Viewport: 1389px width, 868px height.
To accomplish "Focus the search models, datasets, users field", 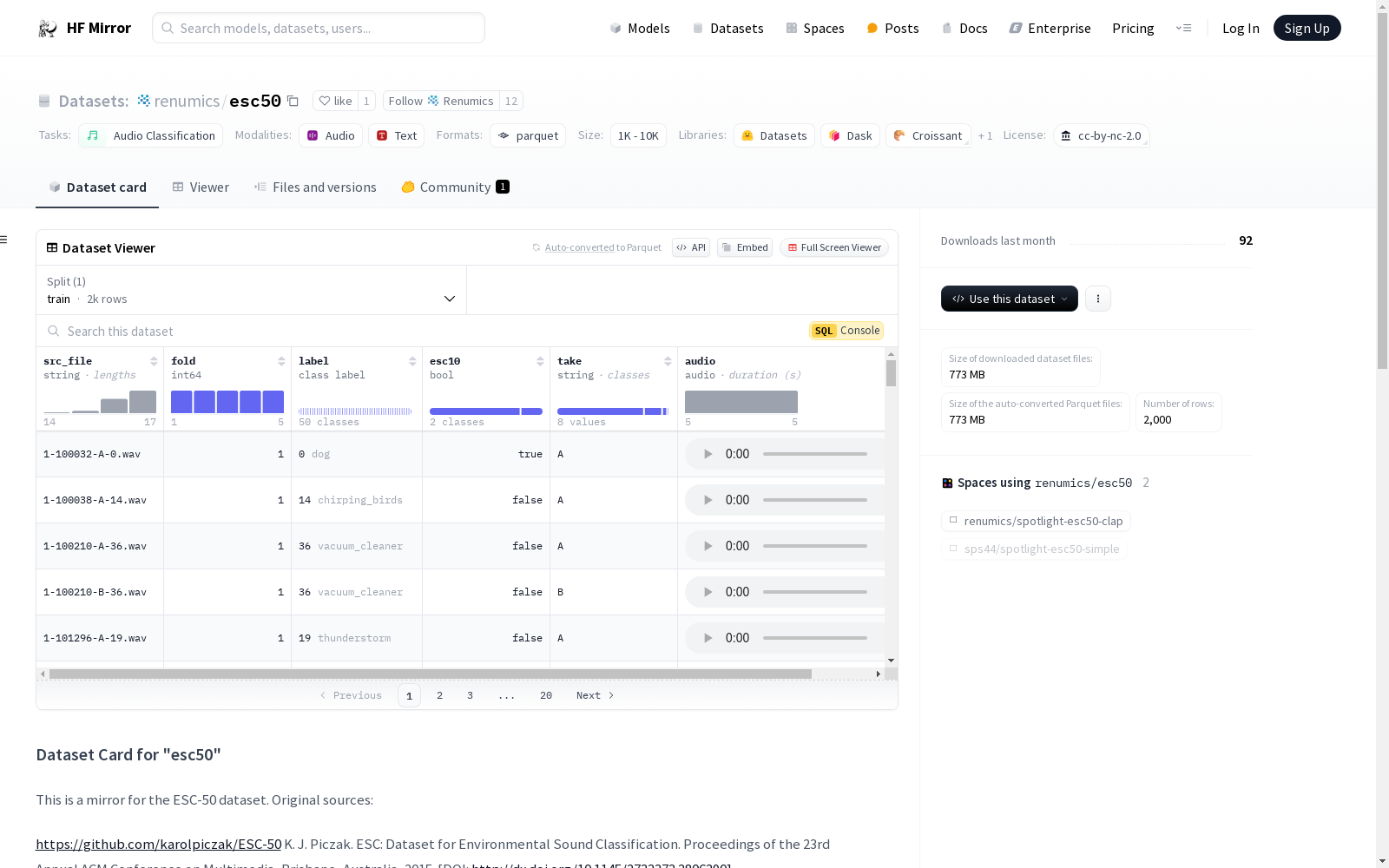I will point(319,28).
